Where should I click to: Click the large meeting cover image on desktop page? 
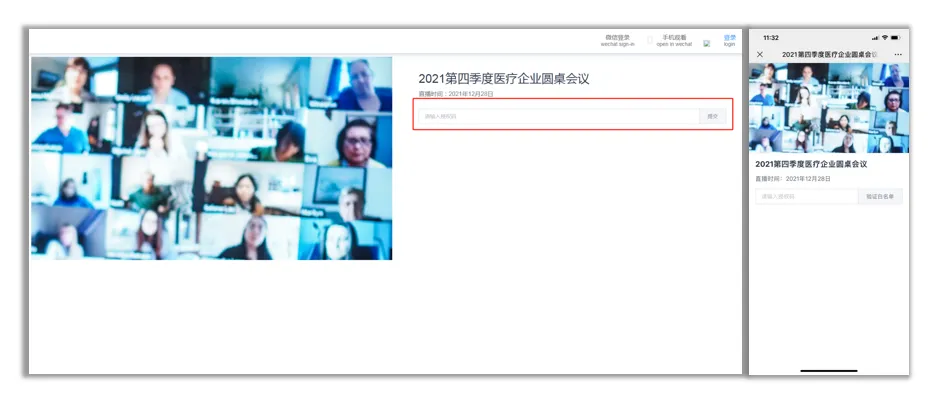(212, 159)
